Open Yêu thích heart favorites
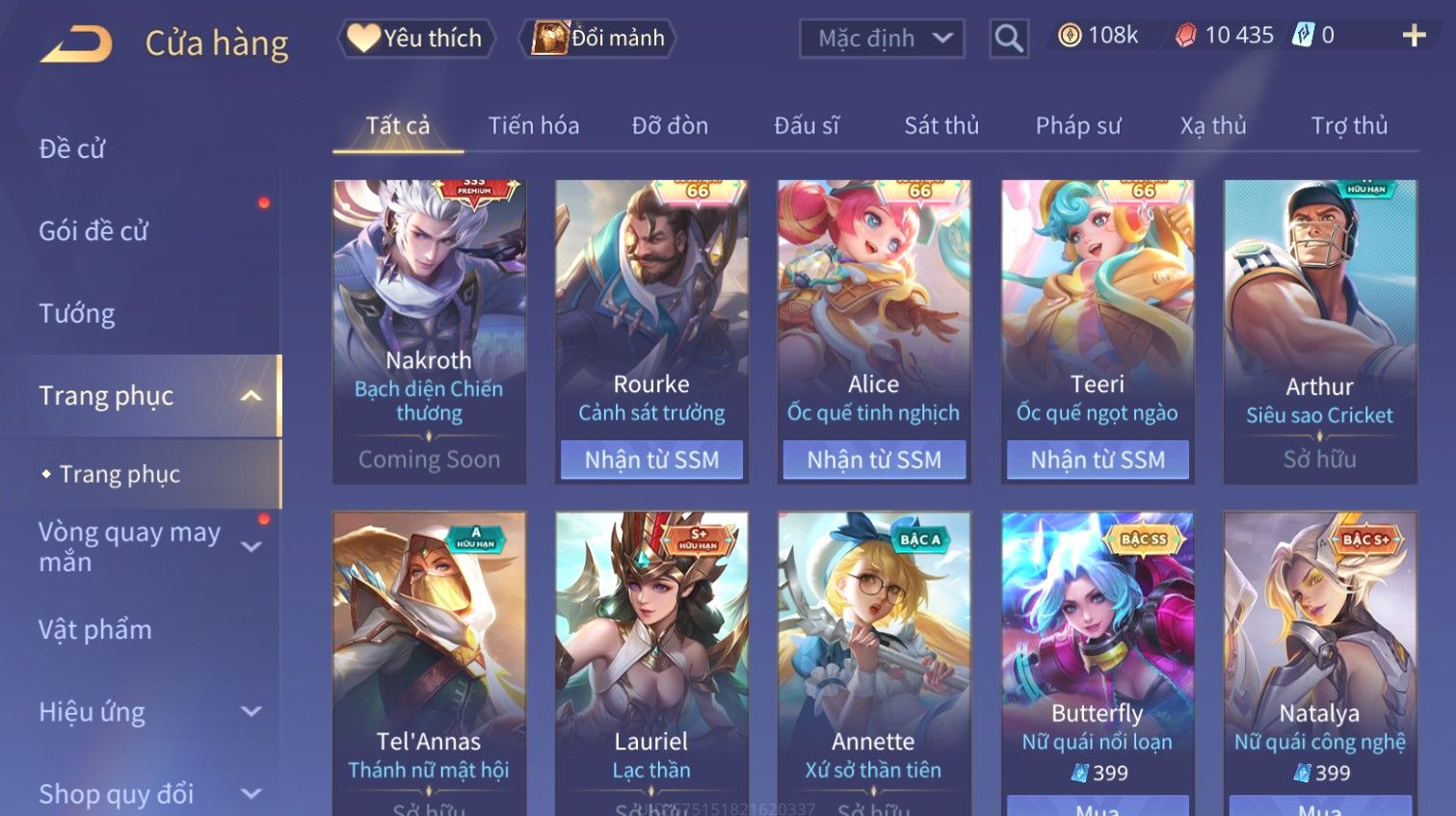 [416, 38]
